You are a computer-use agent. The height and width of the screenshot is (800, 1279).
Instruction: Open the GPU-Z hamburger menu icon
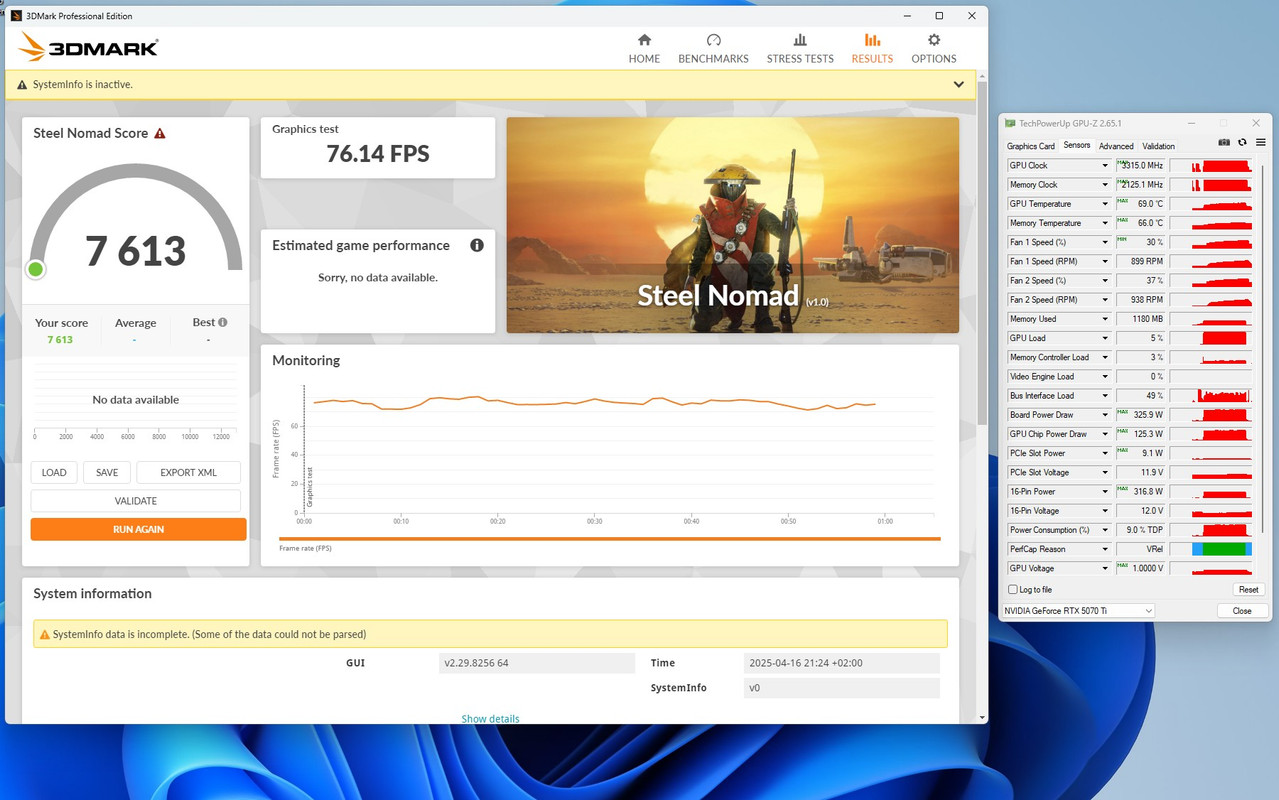(x=1260, y=143)
